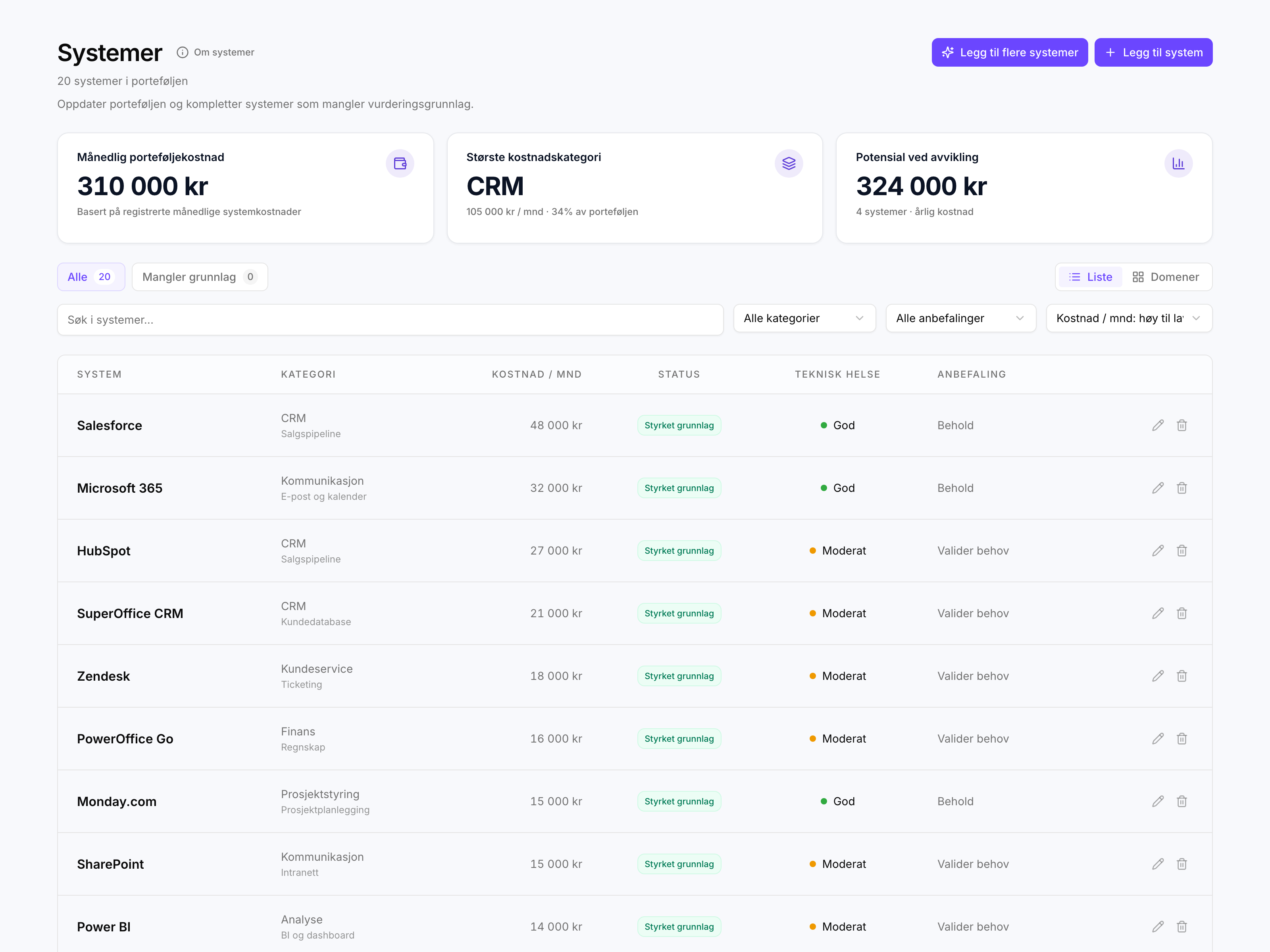
Task: Click the 324 000 kr potential value
Action: [x=922, y=186]
